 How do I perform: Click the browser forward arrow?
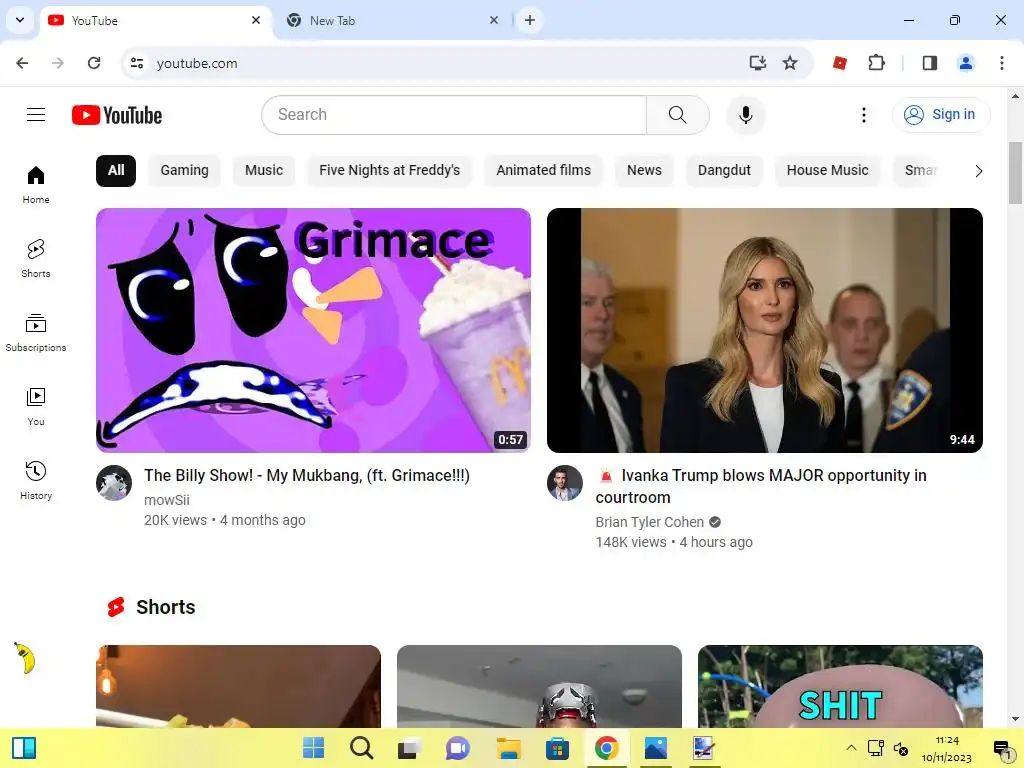(58, 63)
